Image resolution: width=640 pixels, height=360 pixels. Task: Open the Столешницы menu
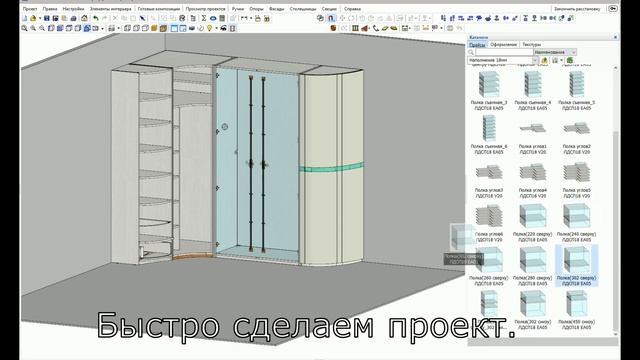(x=303, y=9)
